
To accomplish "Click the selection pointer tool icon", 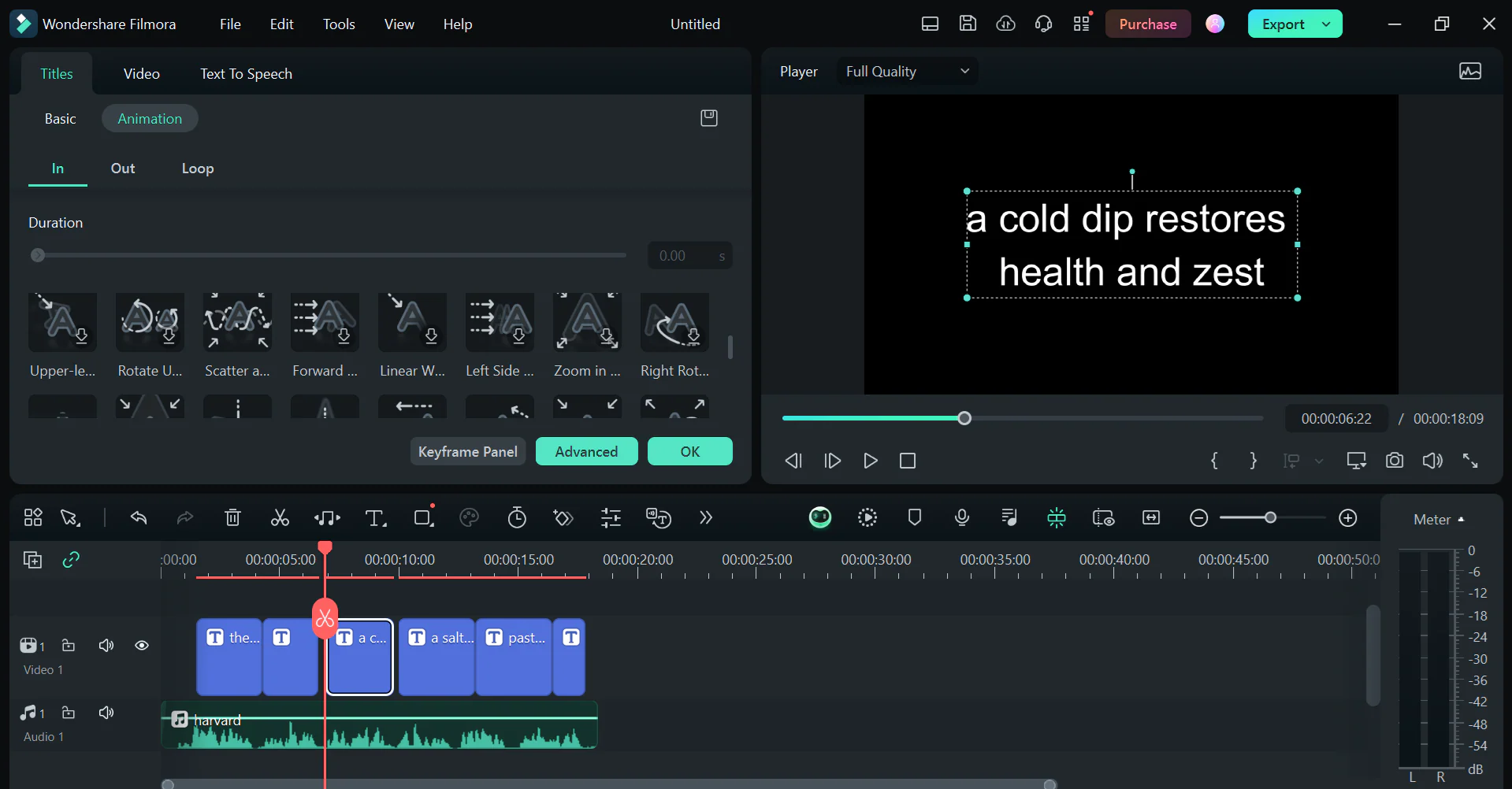I will coord(70,517).
